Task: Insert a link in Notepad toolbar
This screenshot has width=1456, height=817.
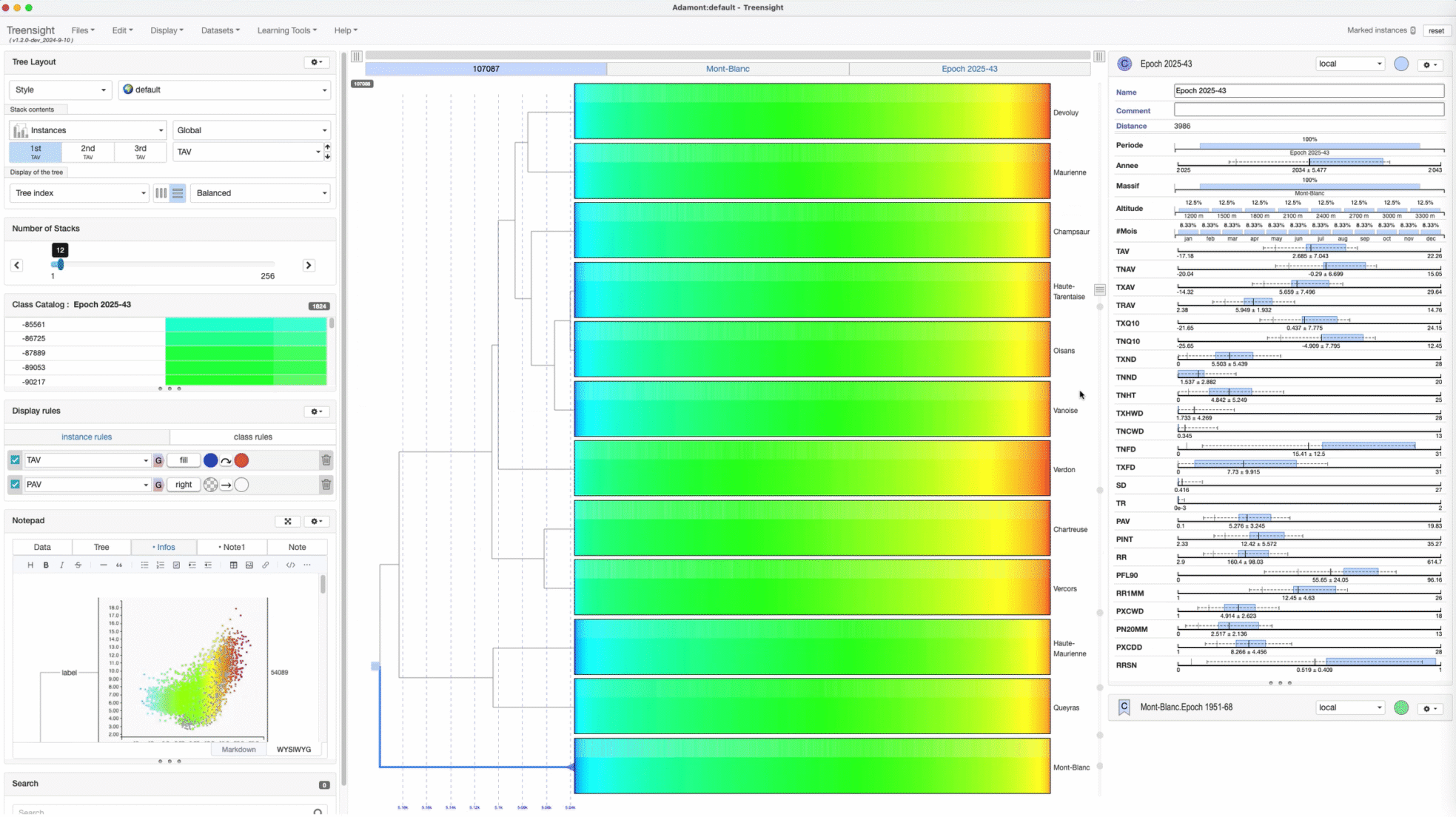Action: [x=266, y=565]
